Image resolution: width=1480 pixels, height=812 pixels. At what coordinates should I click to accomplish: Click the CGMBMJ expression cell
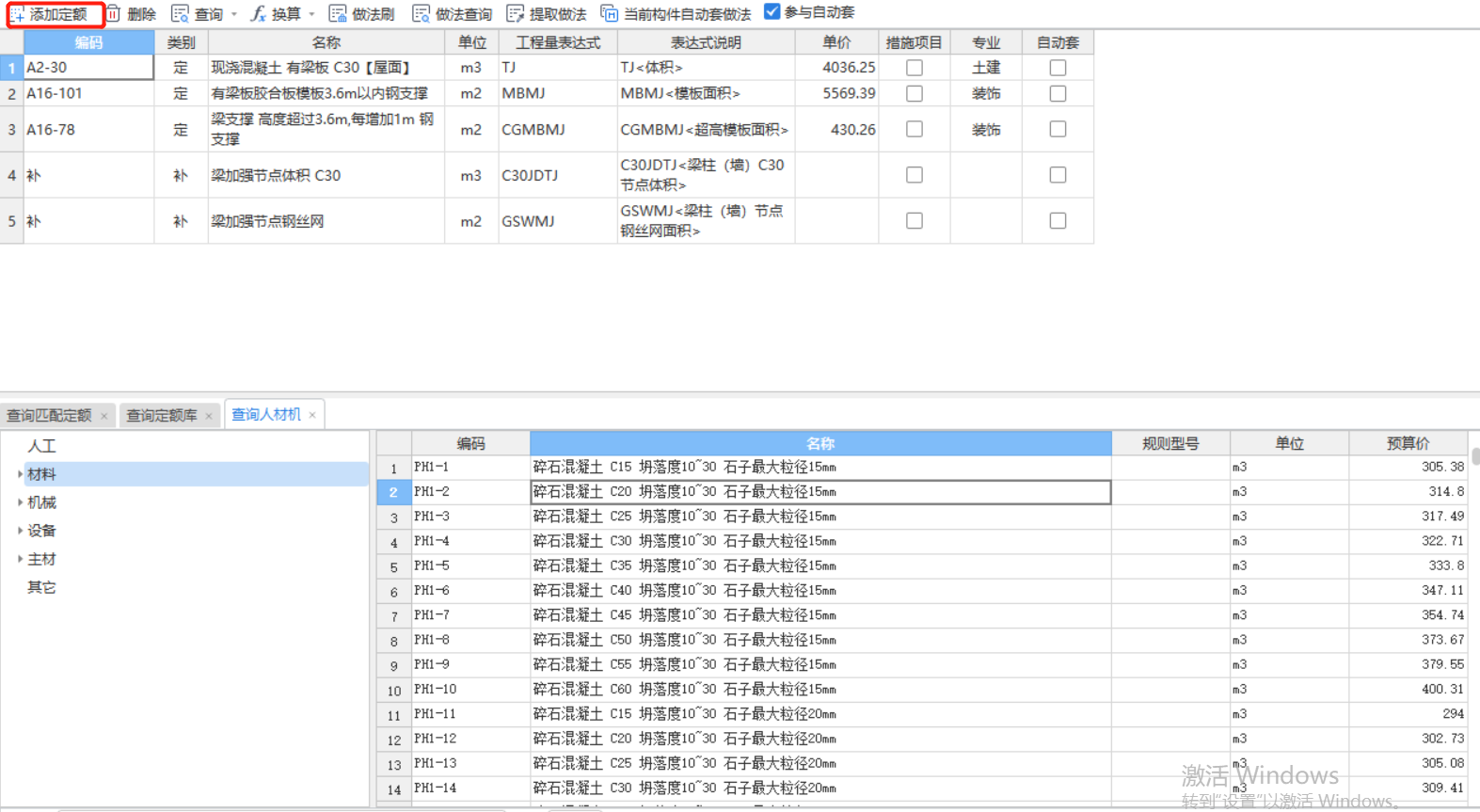[558, 129]
